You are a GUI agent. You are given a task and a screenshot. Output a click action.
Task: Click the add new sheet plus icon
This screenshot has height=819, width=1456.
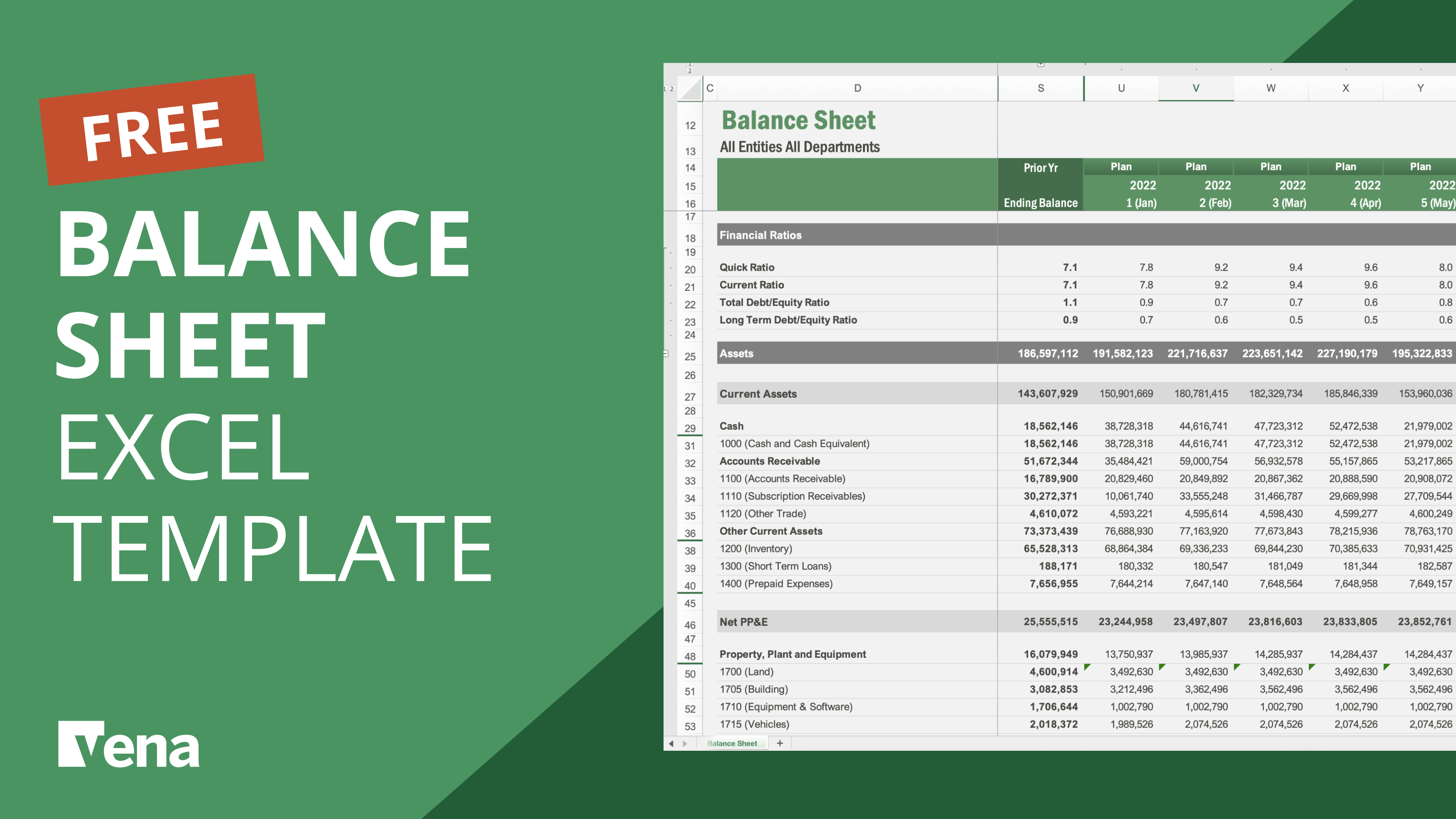coord(780,743)
